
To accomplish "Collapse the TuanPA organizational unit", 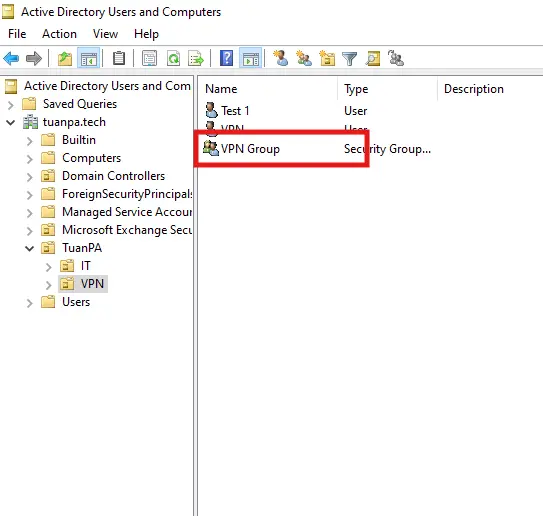I will [30, 249].
